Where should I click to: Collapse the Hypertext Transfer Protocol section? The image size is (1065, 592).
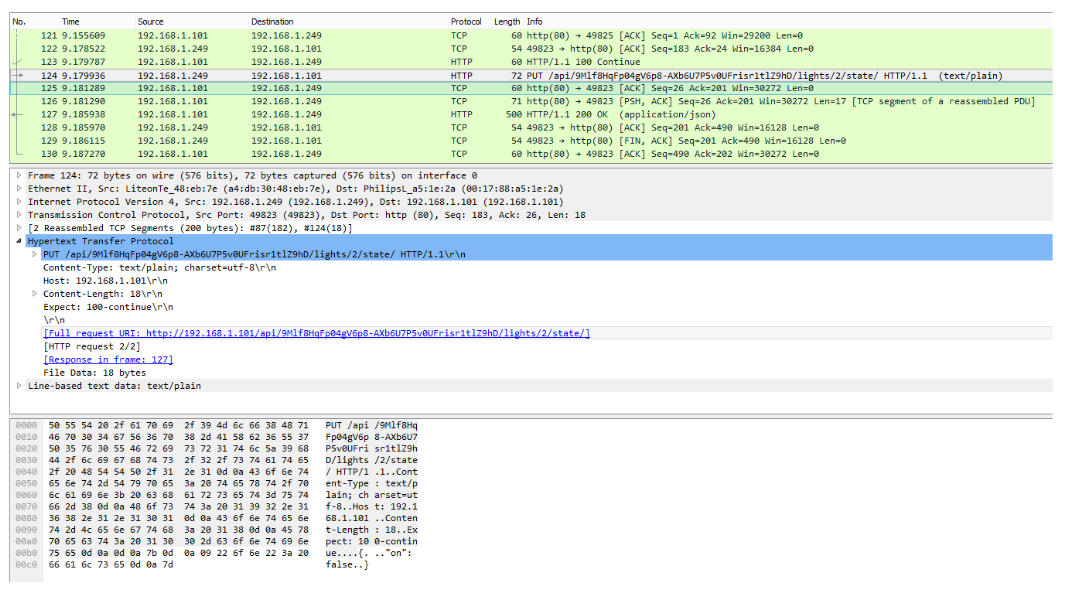coord(19,241)
